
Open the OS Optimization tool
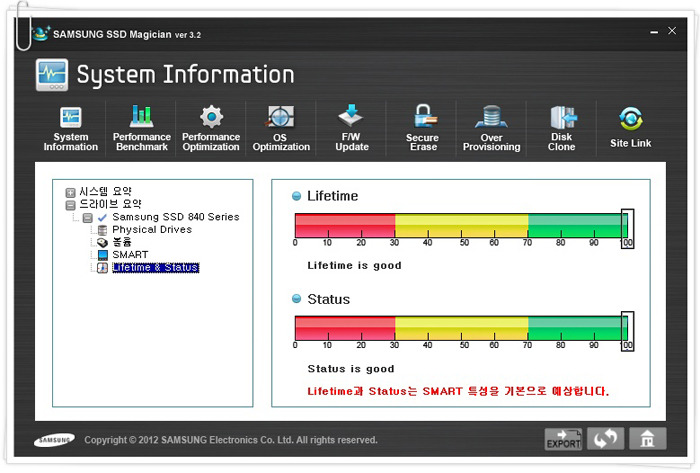(x=281, y=129)
